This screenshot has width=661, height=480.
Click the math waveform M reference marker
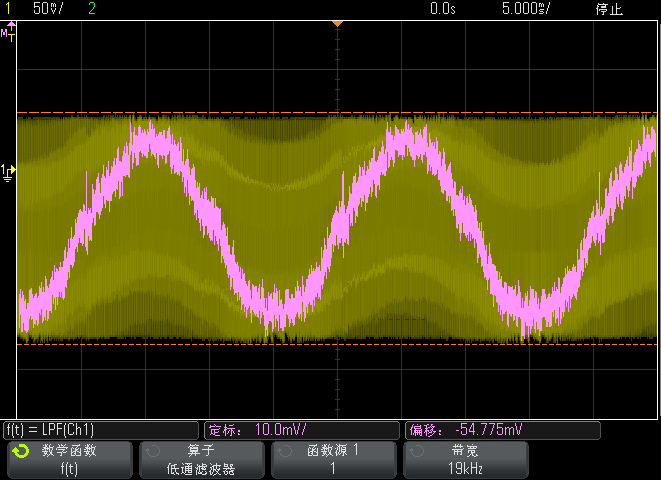click(x=8, y=32)
